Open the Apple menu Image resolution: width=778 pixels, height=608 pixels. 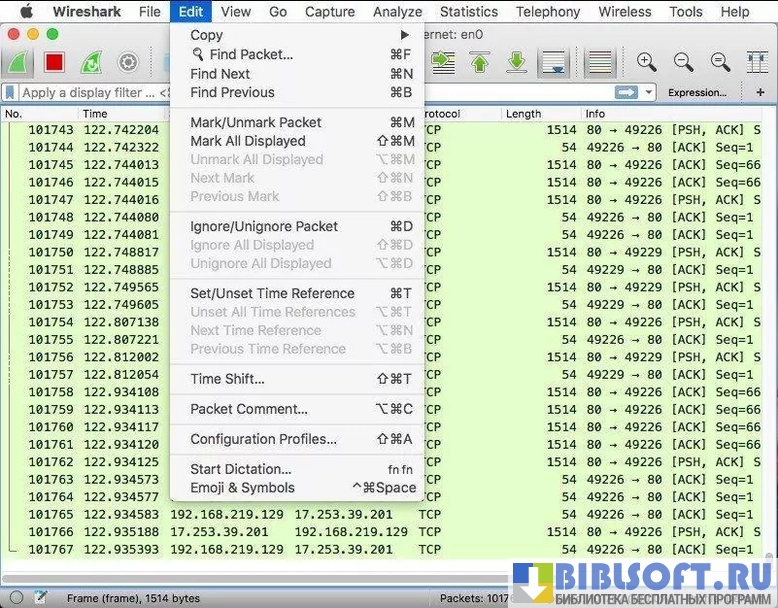tap(25, 12)
